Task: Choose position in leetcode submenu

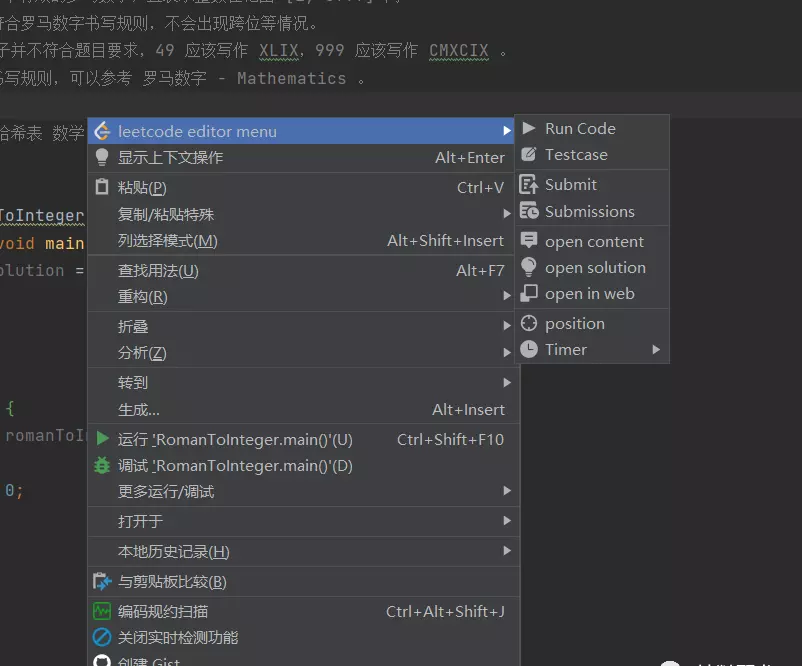Action: point(592,323)
